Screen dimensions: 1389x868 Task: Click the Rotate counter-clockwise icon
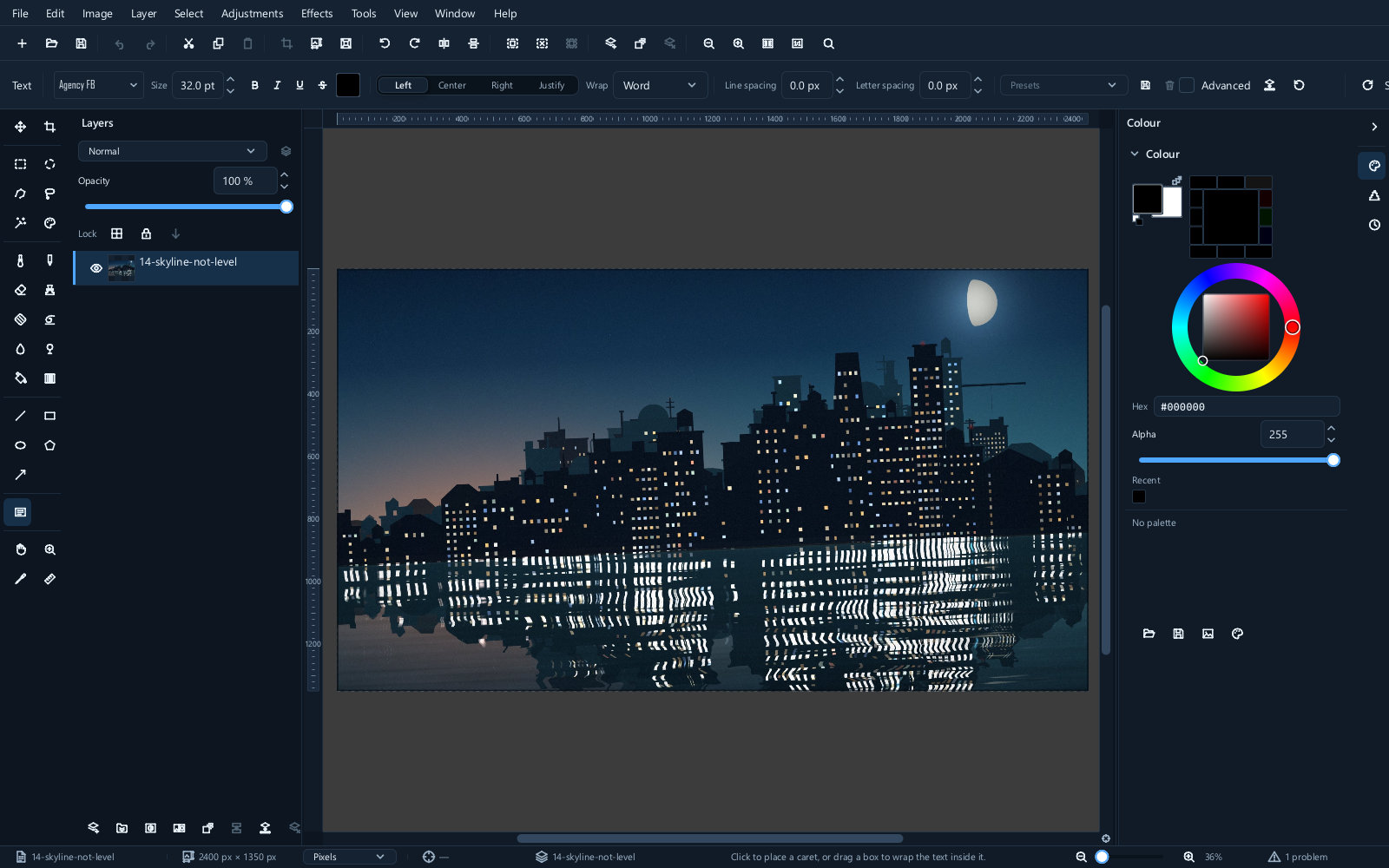point(385,43)
